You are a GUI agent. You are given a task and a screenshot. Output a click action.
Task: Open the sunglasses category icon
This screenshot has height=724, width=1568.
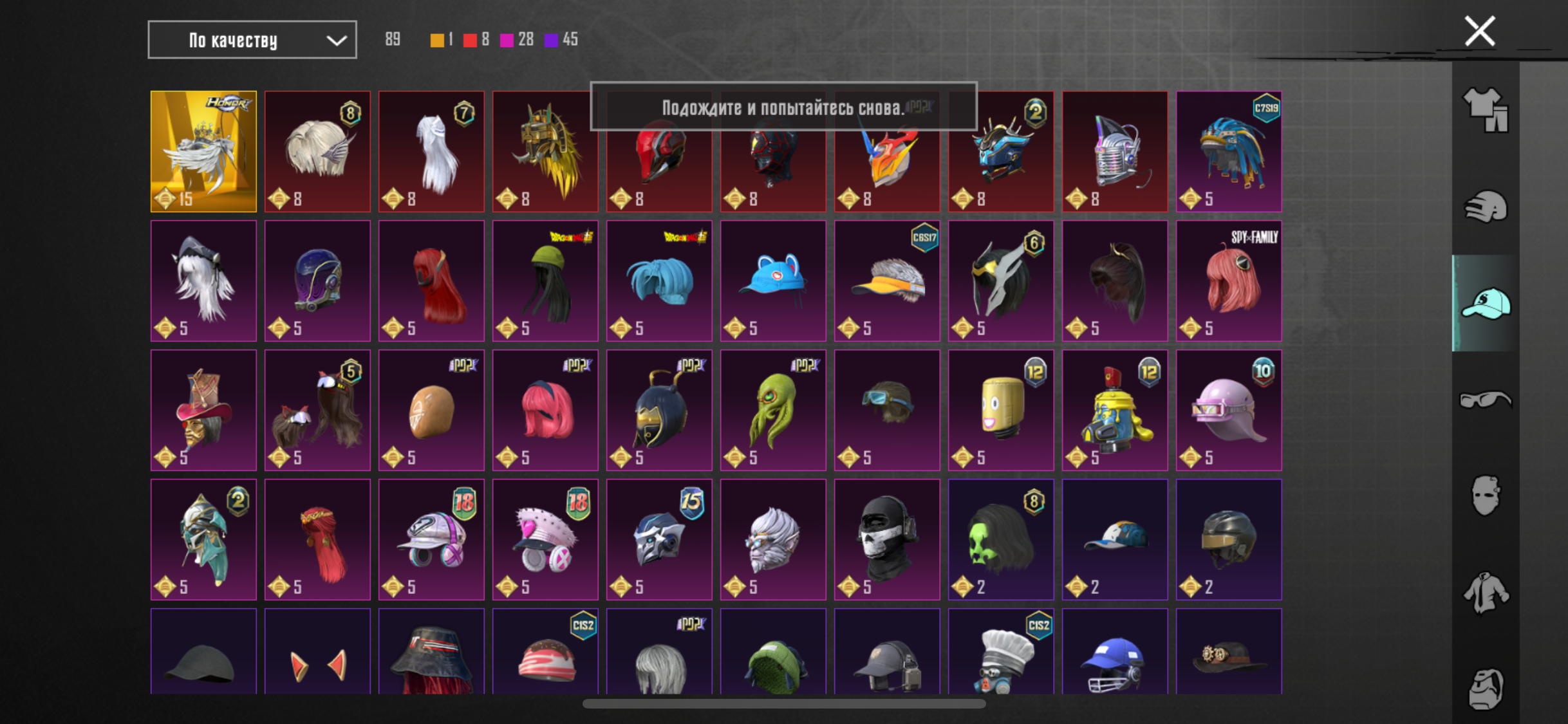[x=1485, y=400]
